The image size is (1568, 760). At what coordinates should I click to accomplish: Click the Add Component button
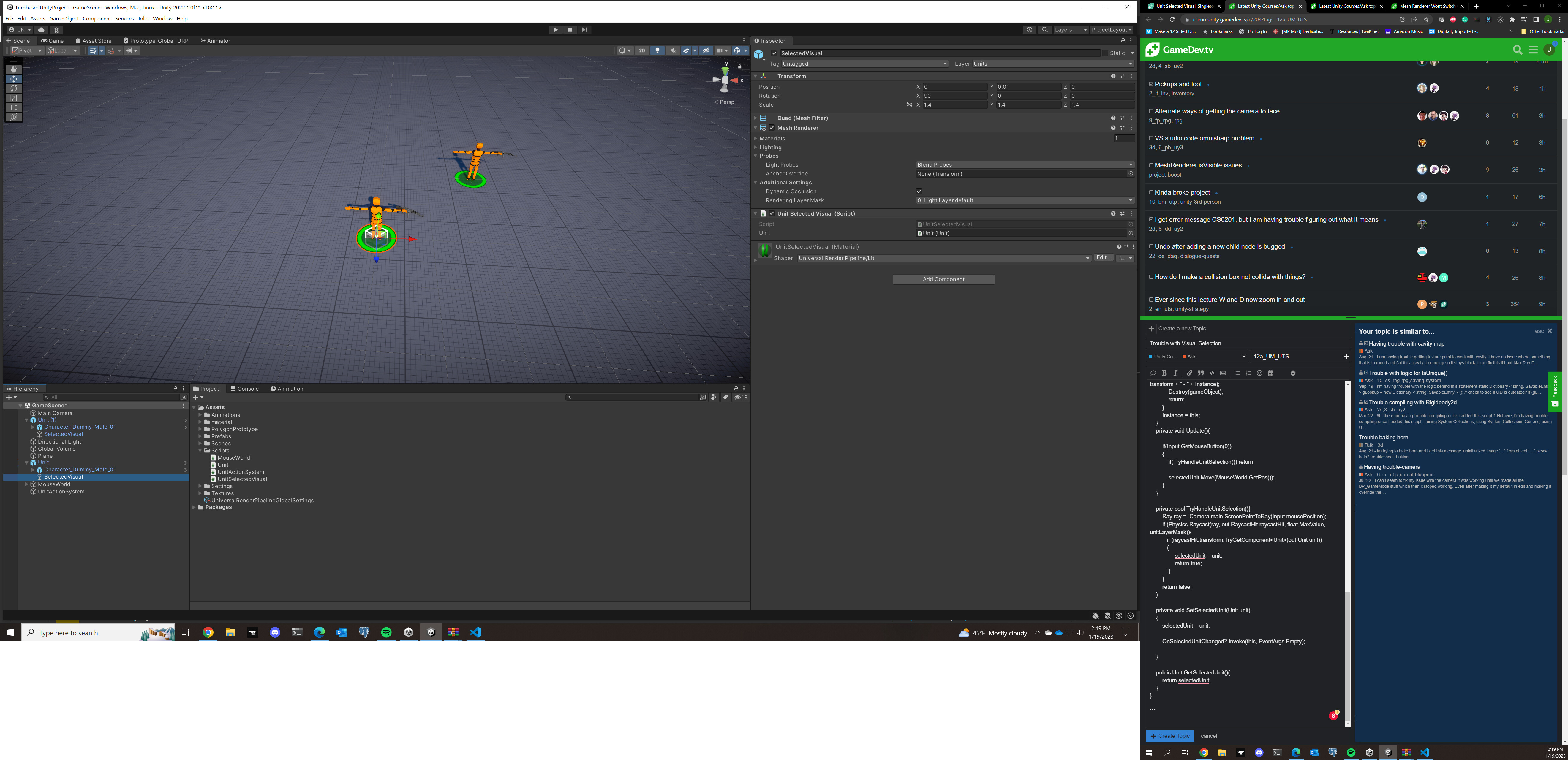click(x=943, y=279)
